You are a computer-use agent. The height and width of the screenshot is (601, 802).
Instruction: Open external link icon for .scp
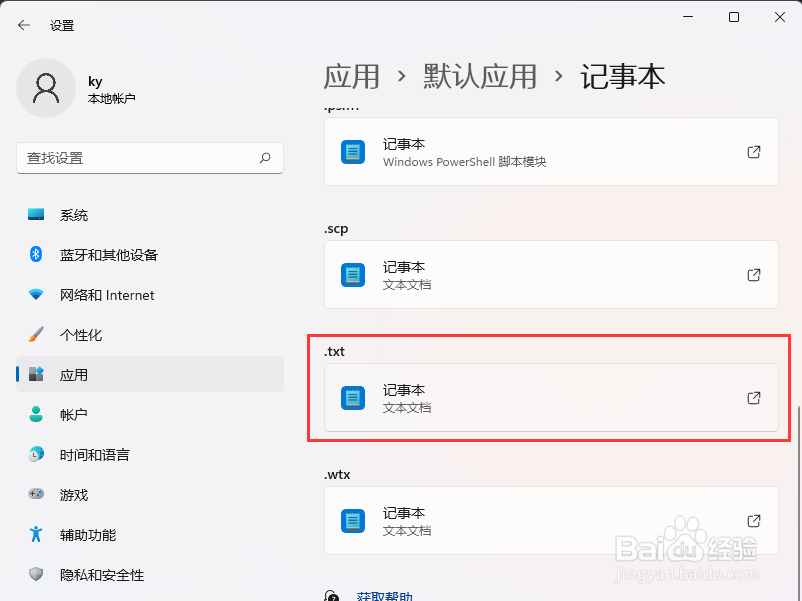click(755, 275)
